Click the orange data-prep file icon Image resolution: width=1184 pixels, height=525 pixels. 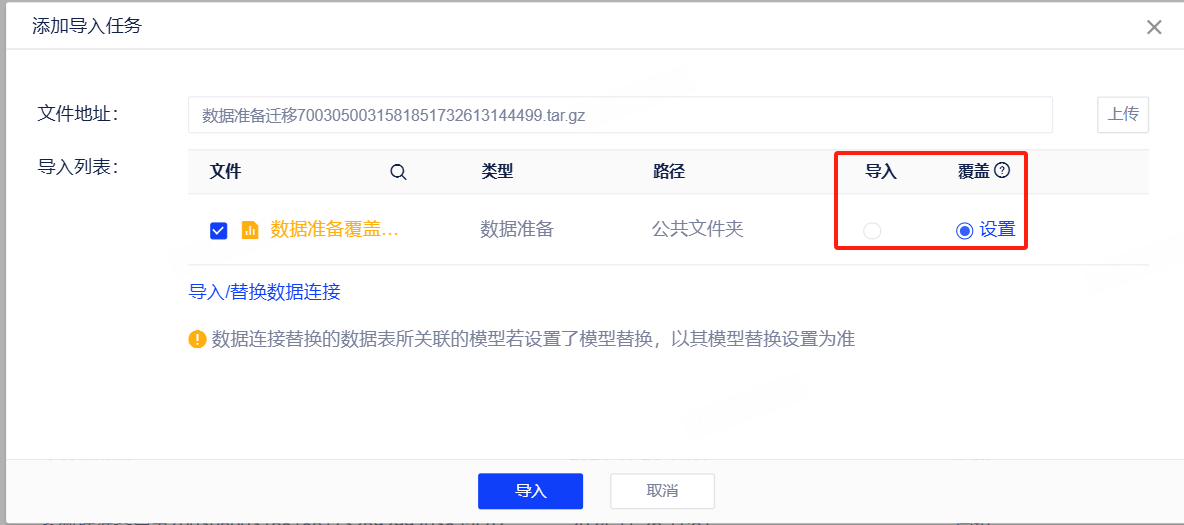(x=250, y=230)
